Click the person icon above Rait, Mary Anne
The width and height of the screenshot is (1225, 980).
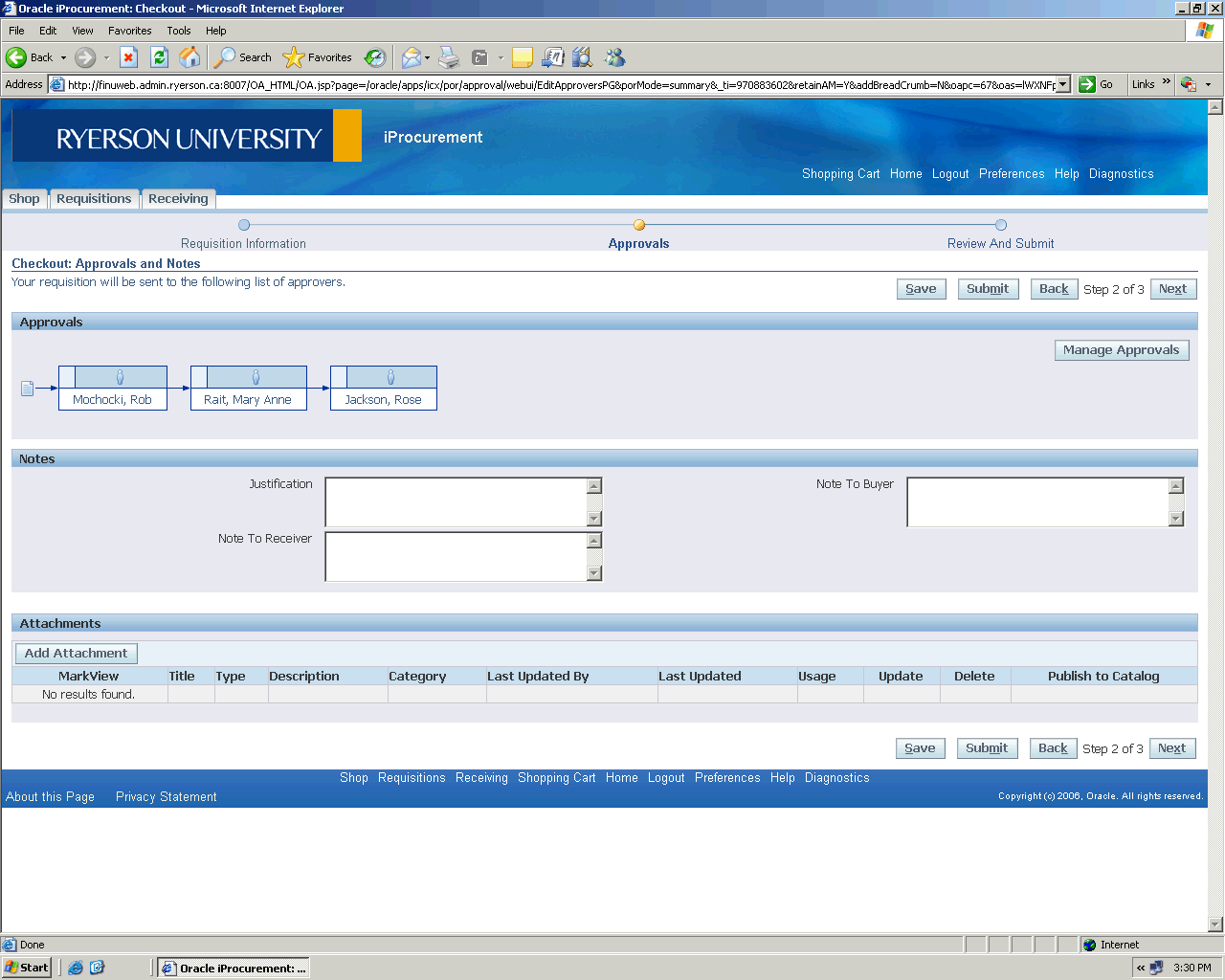[x=256, y=377]
